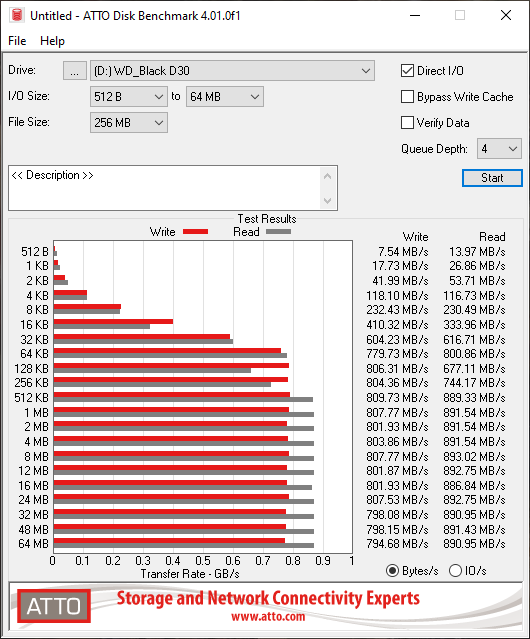Close the ATTO Disk Benchmark window
530x639 pixels.
pyautogui.click(x=506, y=15)
